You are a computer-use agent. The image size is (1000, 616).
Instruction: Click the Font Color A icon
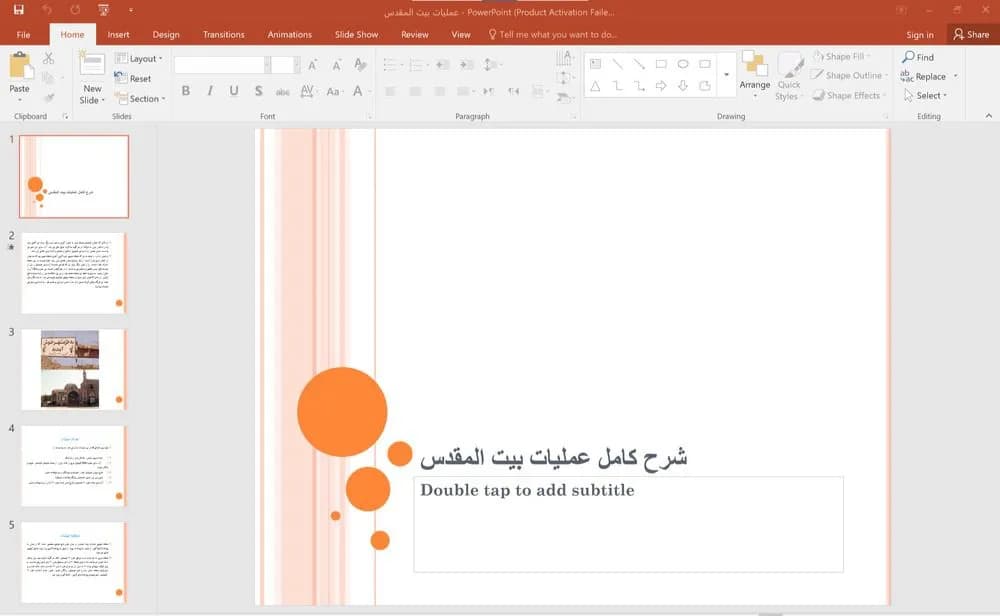point(358,91)
